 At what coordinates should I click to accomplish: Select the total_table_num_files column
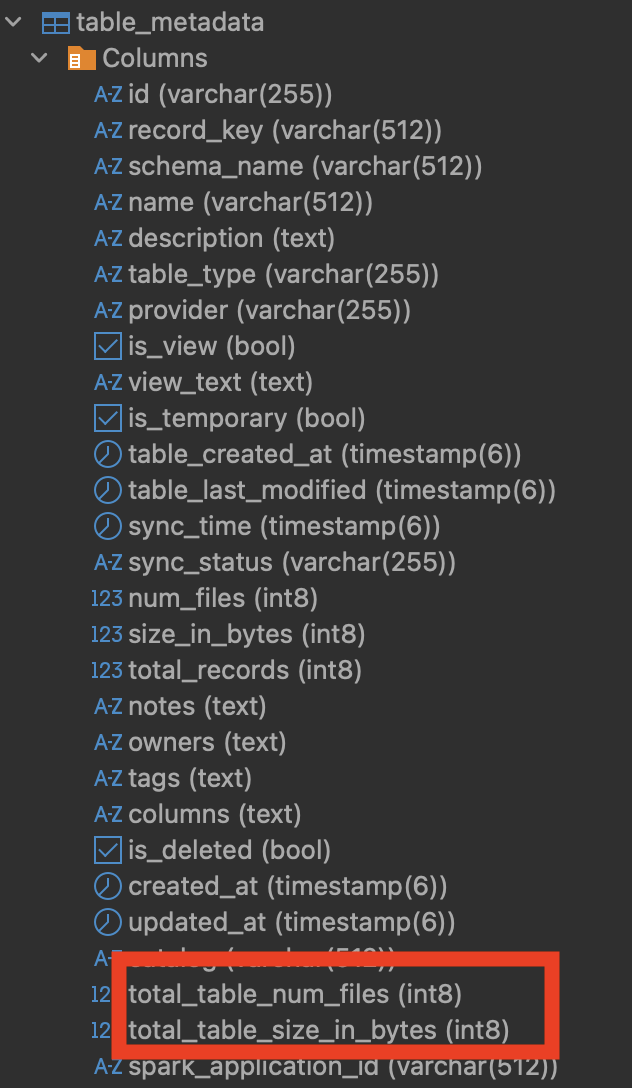290,994
